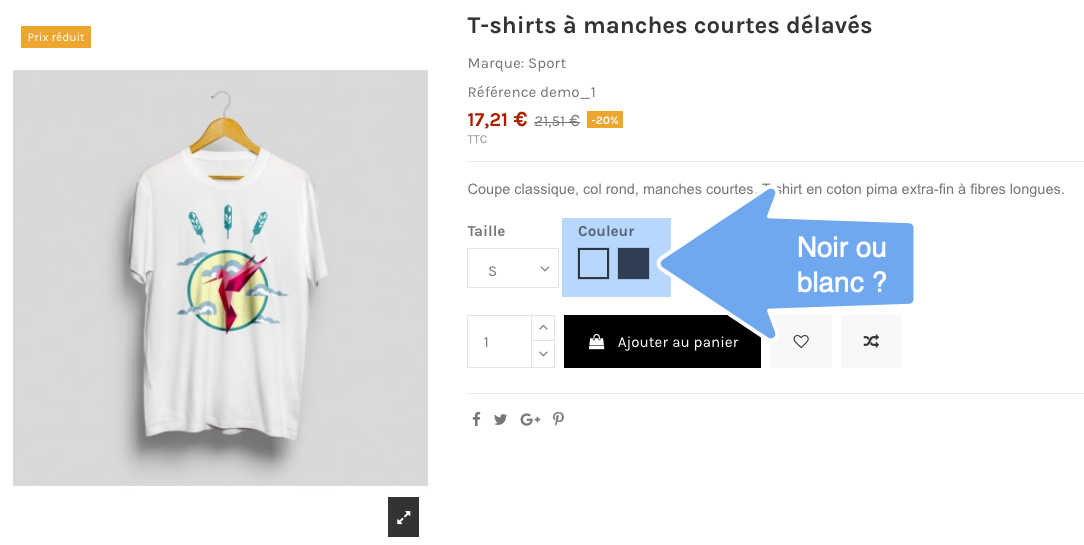
Task: Click the quantity input field
Action: coord(499,342)
